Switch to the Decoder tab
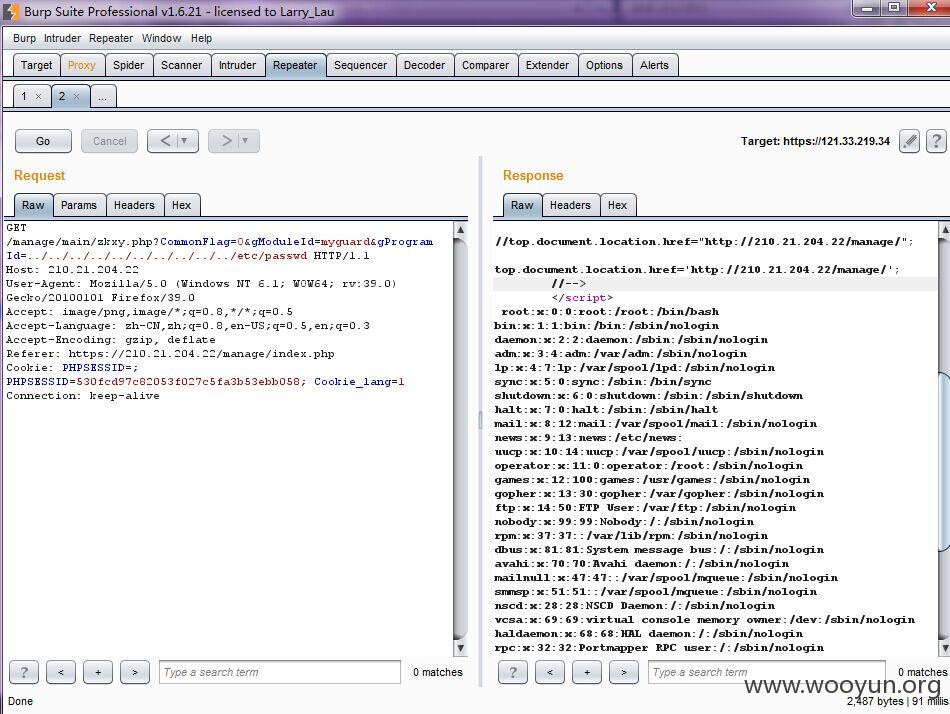The image size is (950, 714). pos(425,65)
